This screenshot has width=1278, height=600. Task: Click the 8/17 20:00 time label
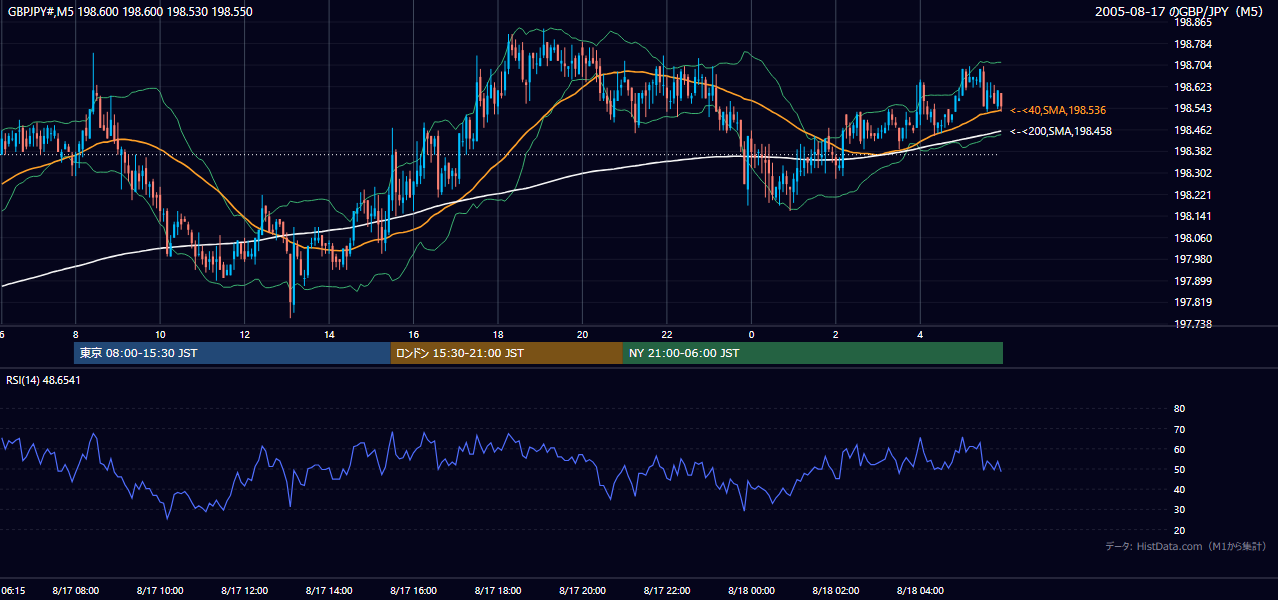tap(582, 590)
